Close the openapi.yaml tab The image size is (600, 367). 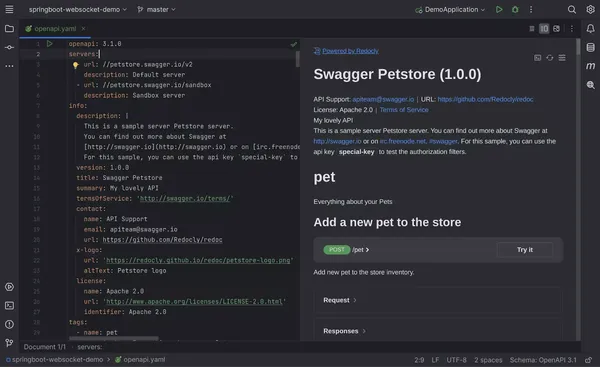tap(83, 29)
